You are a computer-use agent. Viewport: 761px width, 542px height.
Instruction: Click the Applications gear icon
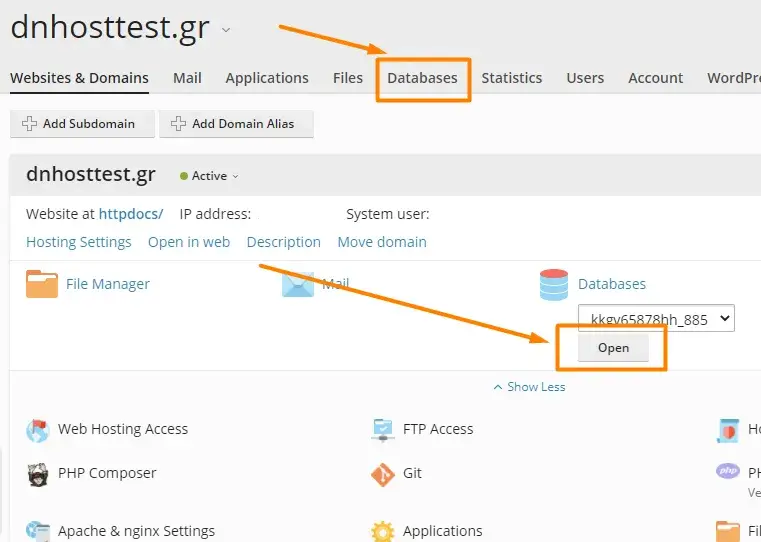click(382, 531)
